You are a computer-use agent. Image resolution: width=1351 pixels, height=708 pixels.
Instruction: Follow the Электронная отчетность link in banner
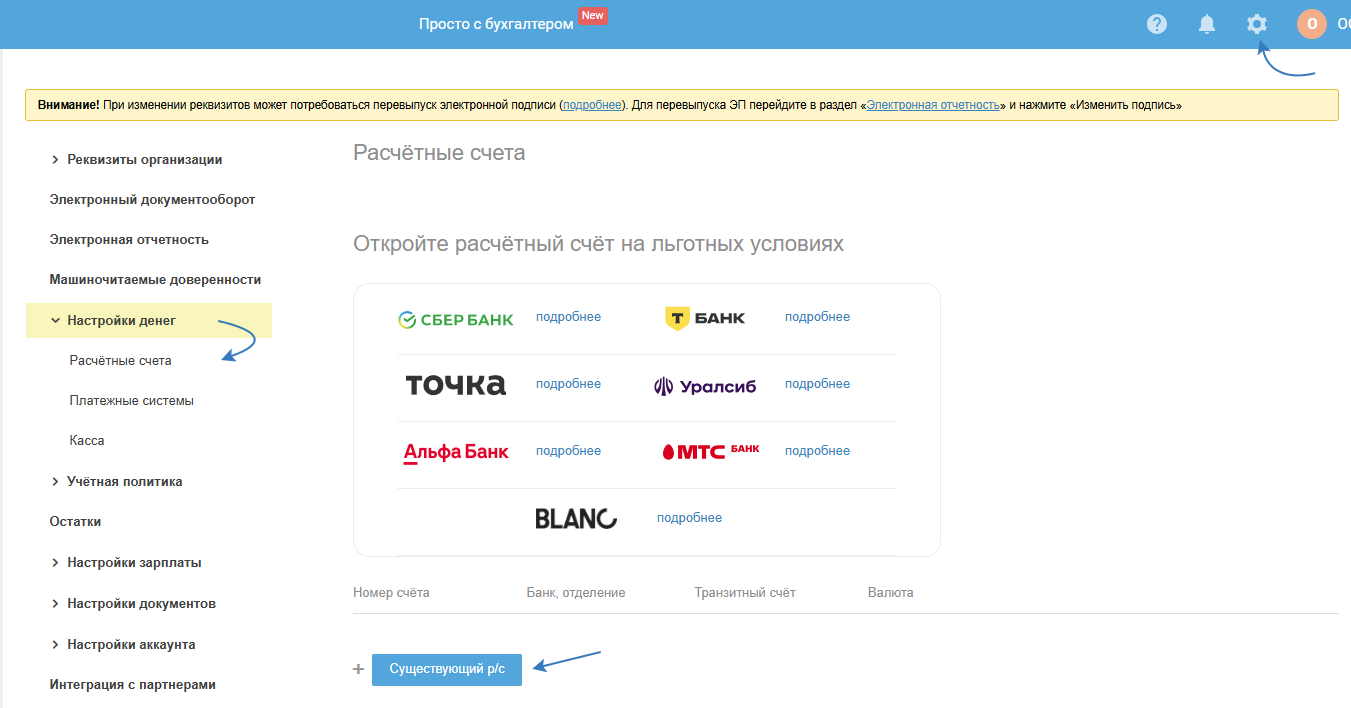tap(933, 104)
